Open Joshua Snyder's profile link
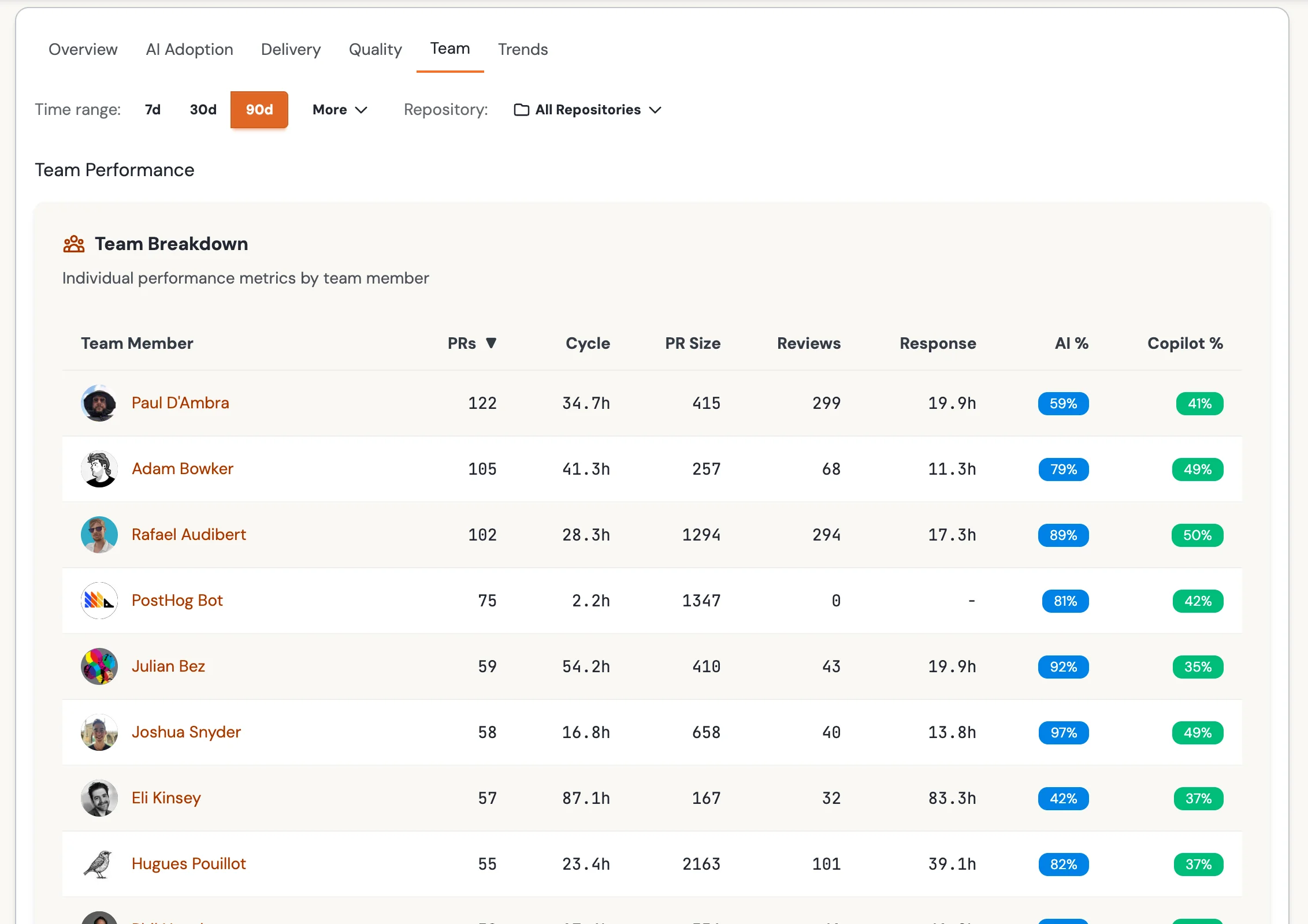This screenshot has width=1308, height=924. (186, 732)
